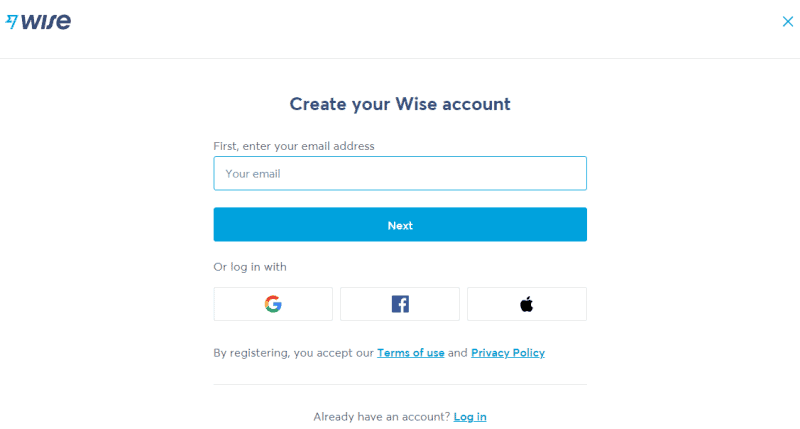Click the white 'Next' label text
The height and width of the screenshot is (429, 800).
400,225
